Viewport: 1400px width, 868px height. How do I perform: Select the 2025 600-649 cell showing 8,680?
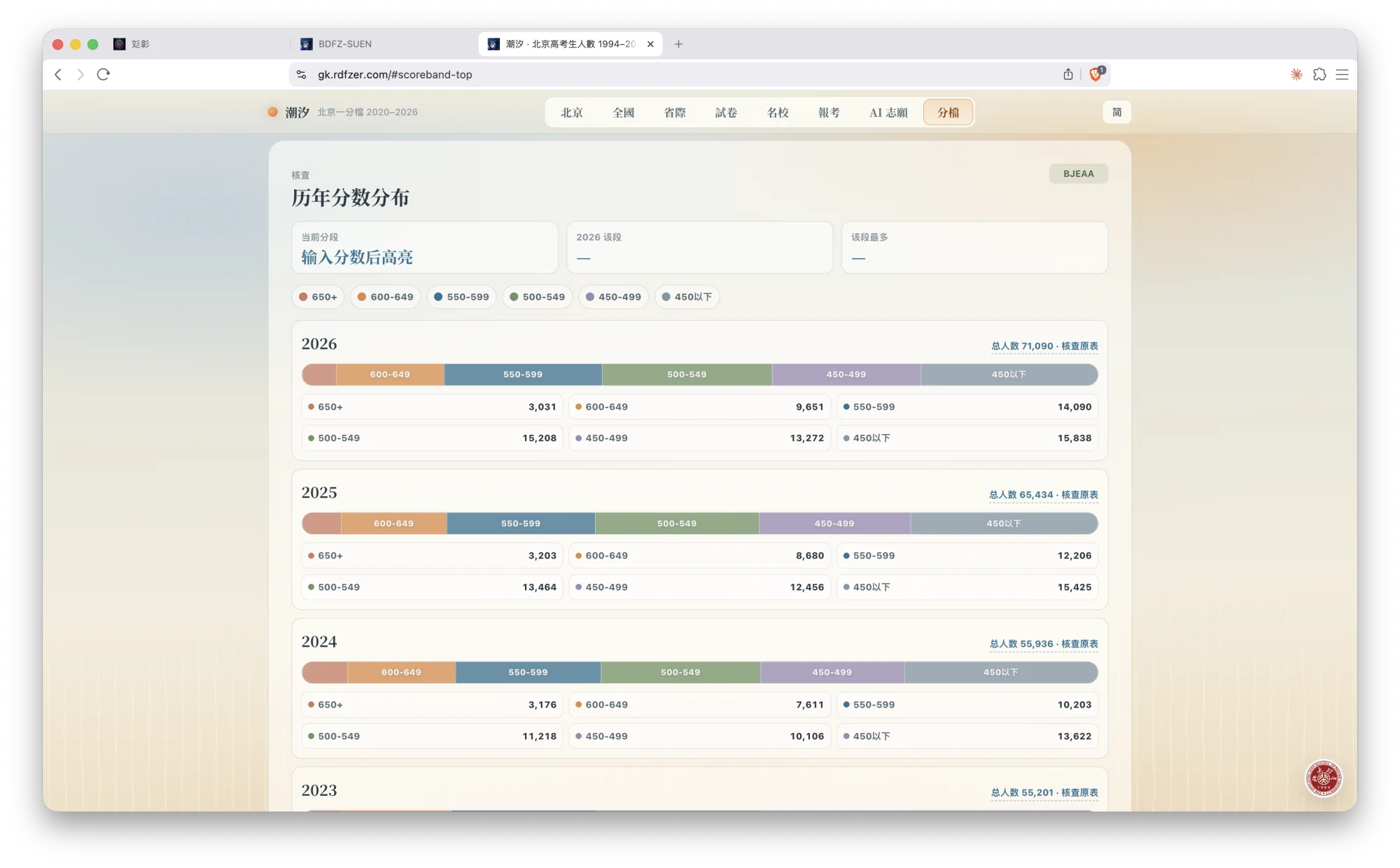tap(699, 556)
